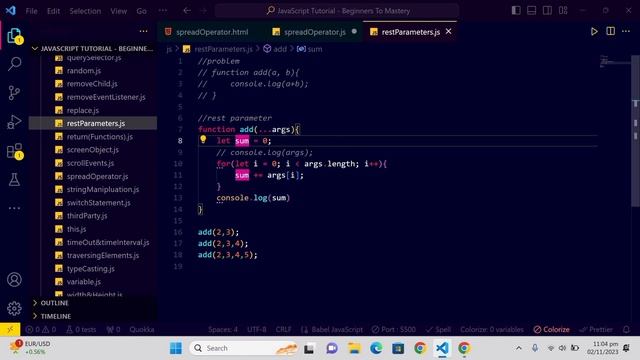Toggle the secondary side bar
Viewport: 640px width, 360px height.
point(547,11)
